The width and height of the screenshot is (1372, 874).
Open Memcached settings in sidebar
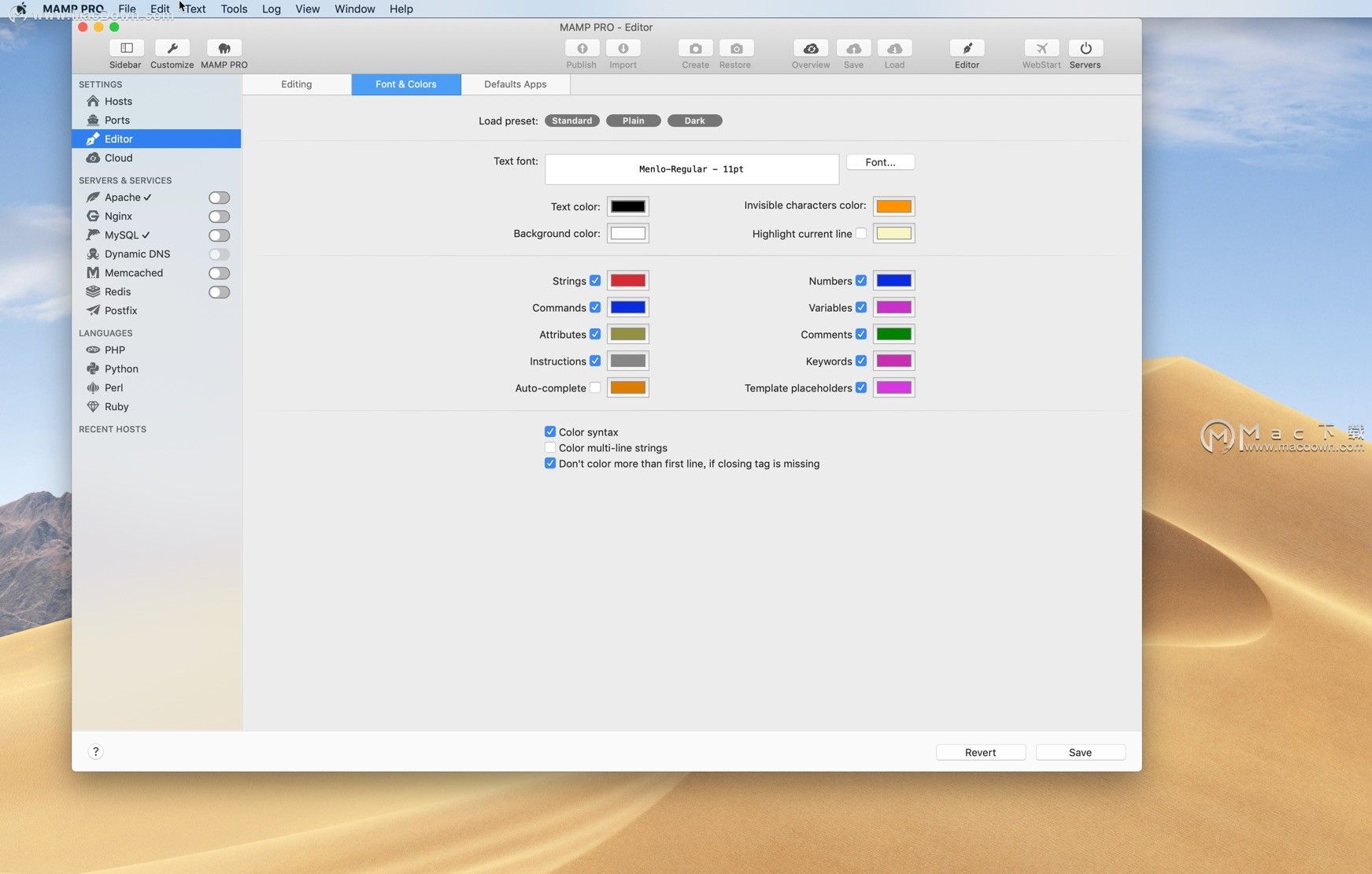134,272
